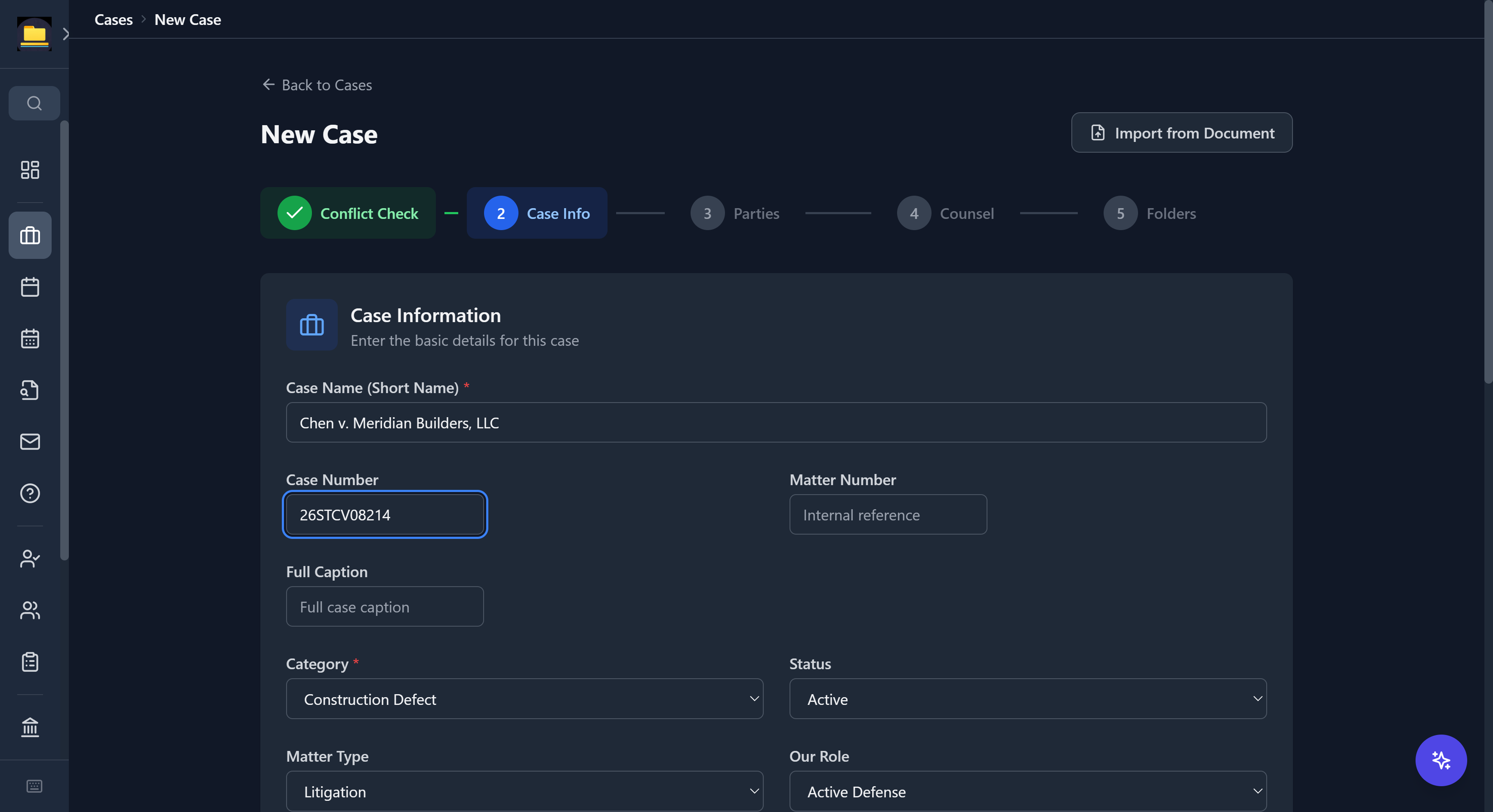Open the sidebar search icon
This screenshot has width=1493, height=812.
click(34, 103)
